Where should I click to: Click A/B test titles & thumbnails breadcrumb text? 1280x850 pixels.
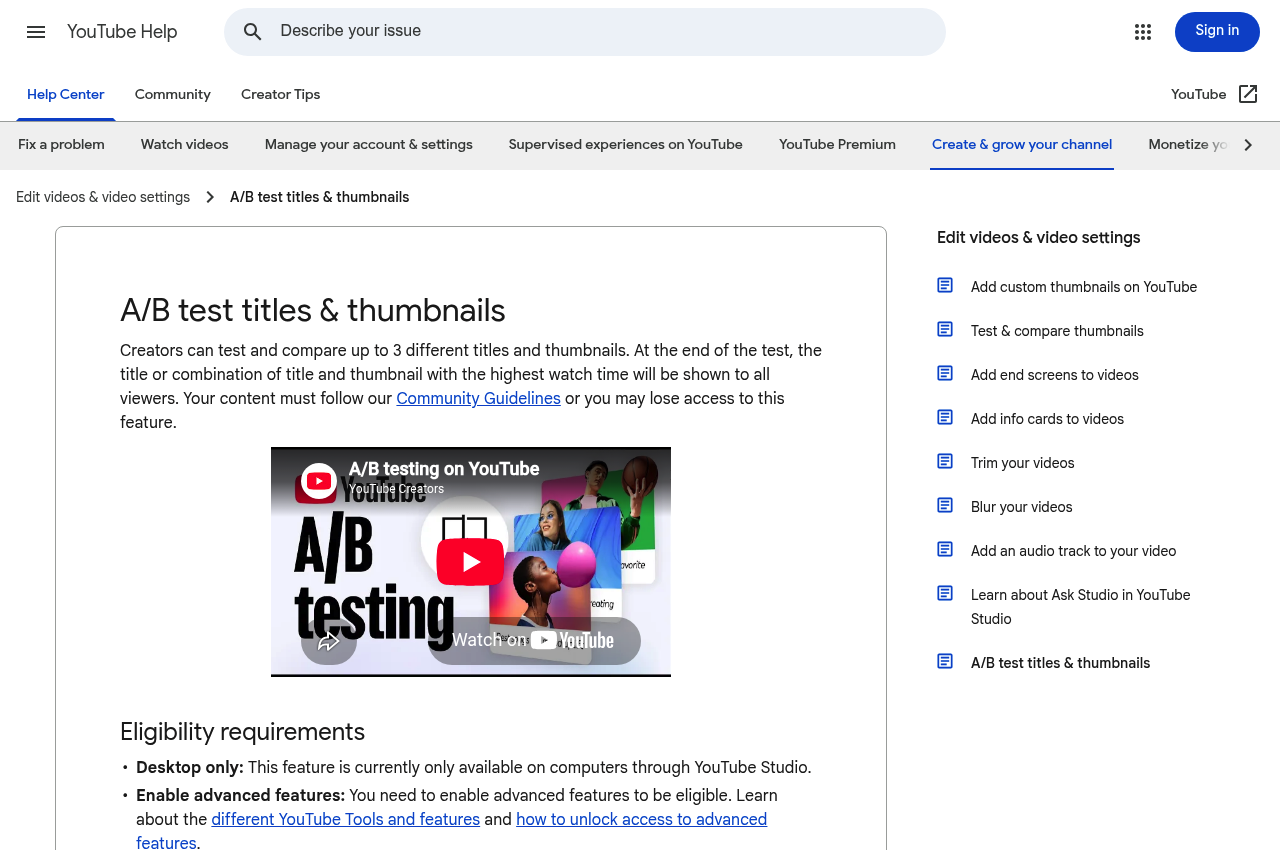point(320,197)
